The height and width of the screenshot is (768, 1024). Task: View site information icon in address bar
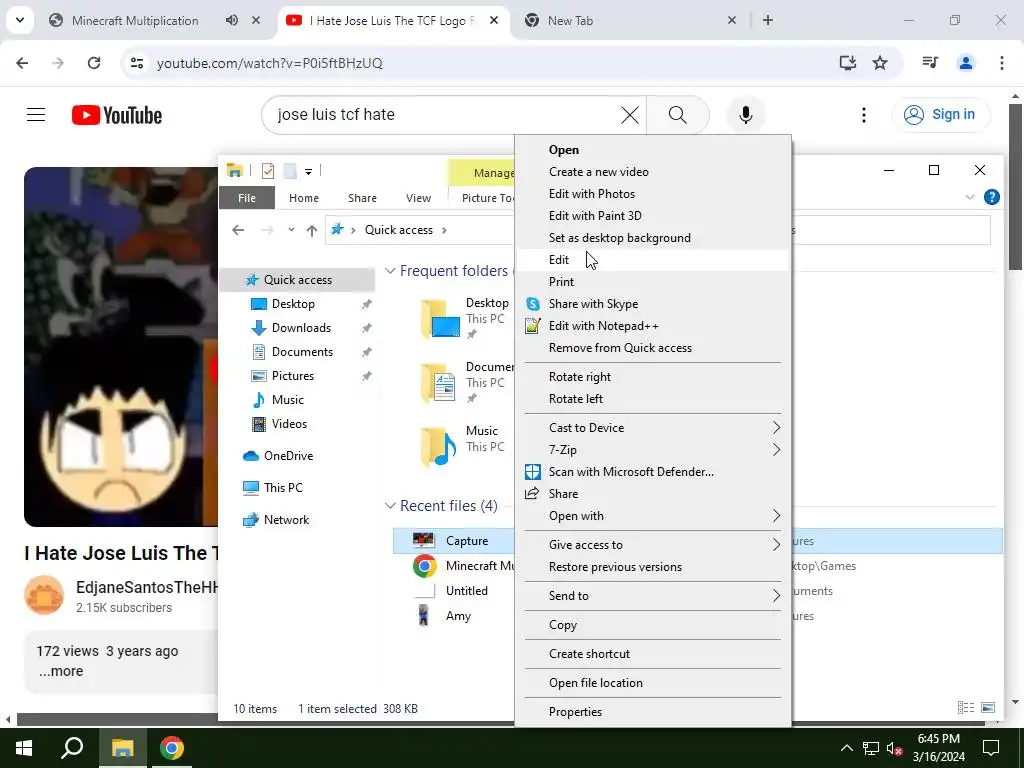[136, 63]
